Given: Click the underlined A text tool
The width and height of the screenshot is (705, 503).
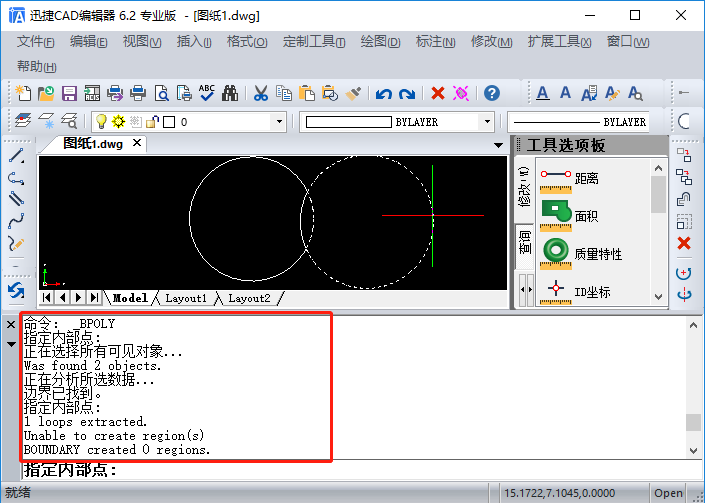Looking at the screenshot, I should coord(543,93).
